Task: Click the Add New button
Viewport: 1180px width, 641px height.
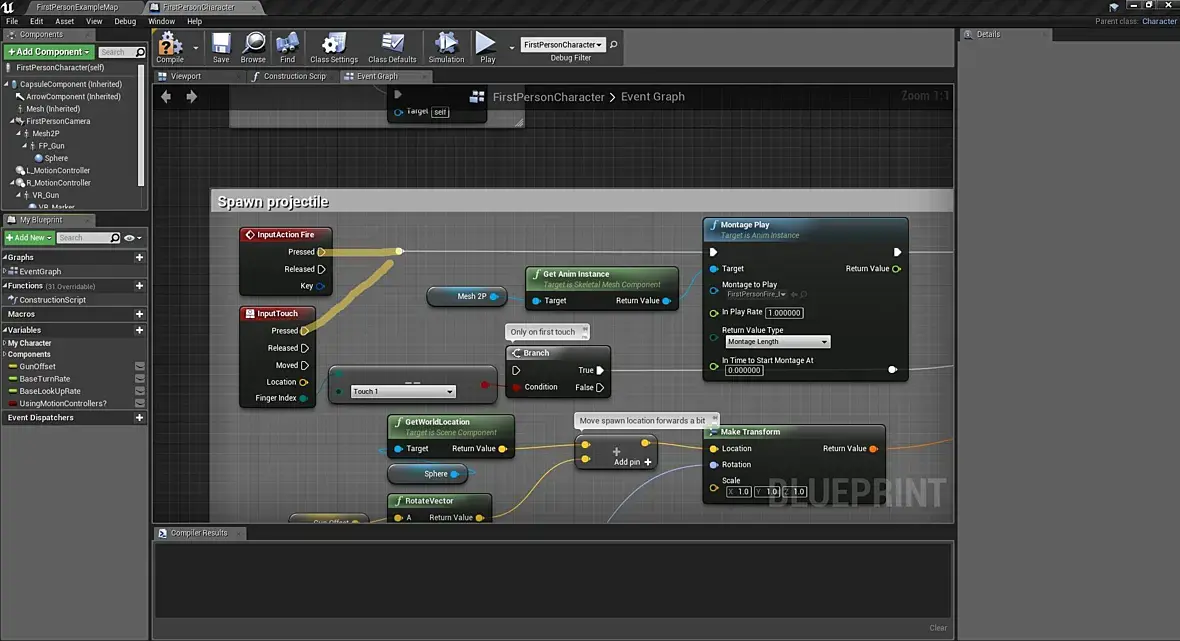Action: point(29,238)
